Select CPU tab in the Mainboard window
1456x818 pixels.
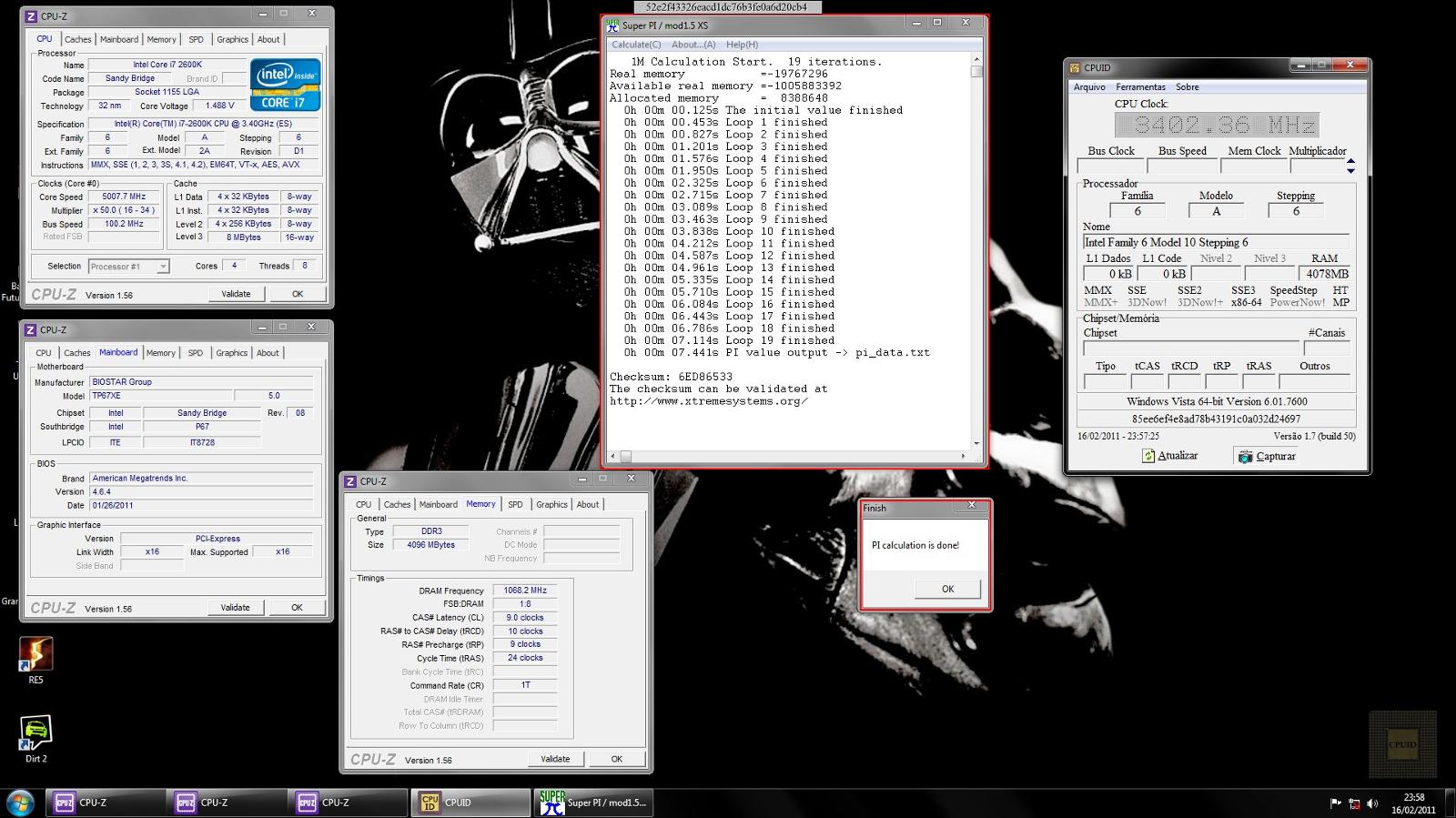tap(44, 353)
